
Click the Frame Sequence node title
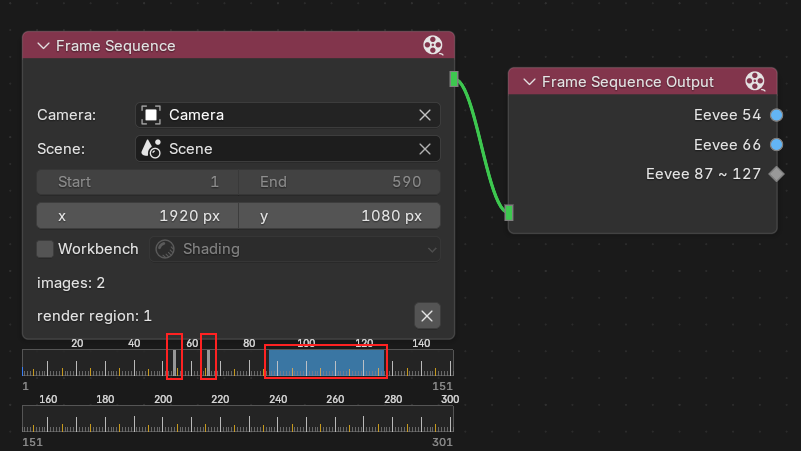pos(115,46)
